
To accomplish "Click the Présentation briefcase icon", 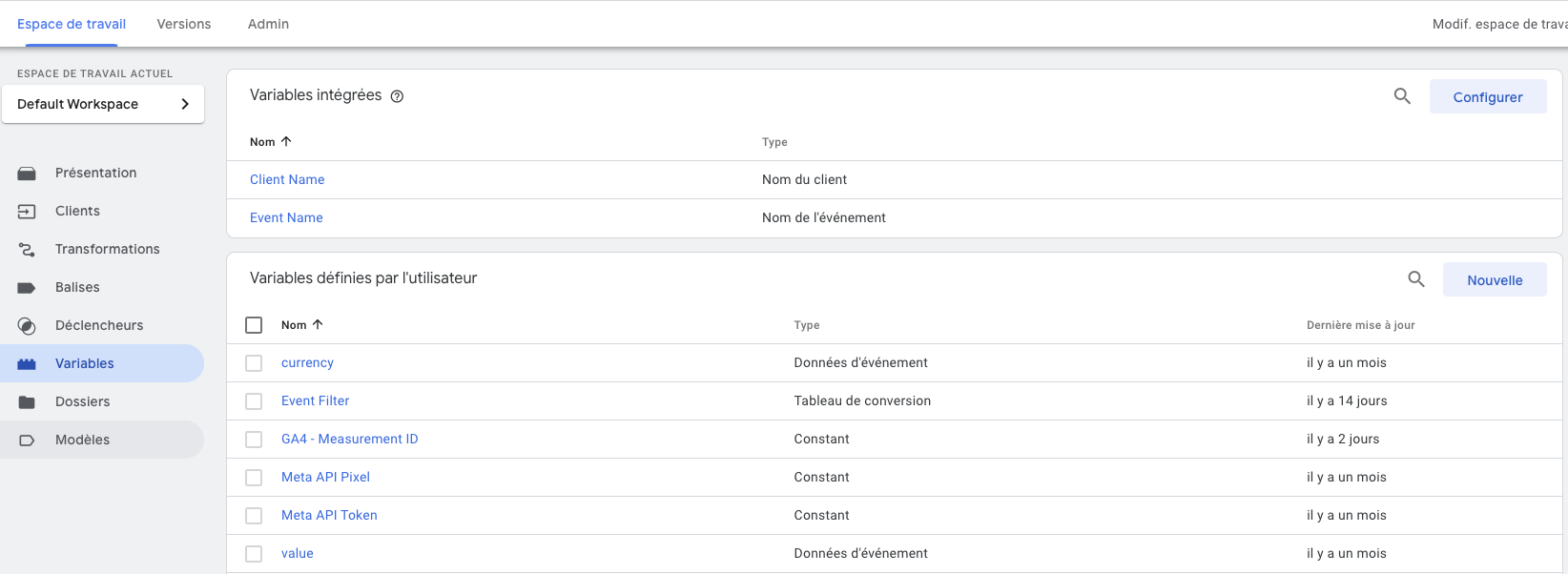I will tap(27, 174).
